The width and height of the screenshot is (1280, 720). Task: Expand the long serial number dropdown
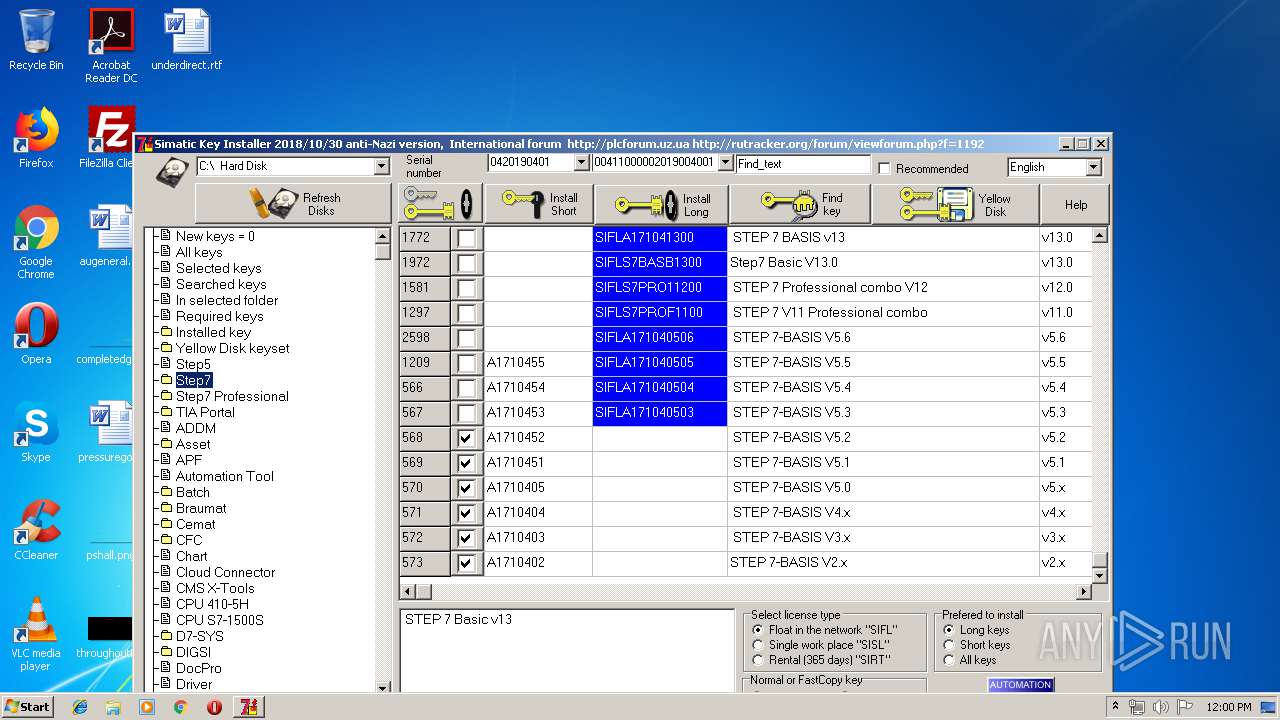[x=725, y=162]
